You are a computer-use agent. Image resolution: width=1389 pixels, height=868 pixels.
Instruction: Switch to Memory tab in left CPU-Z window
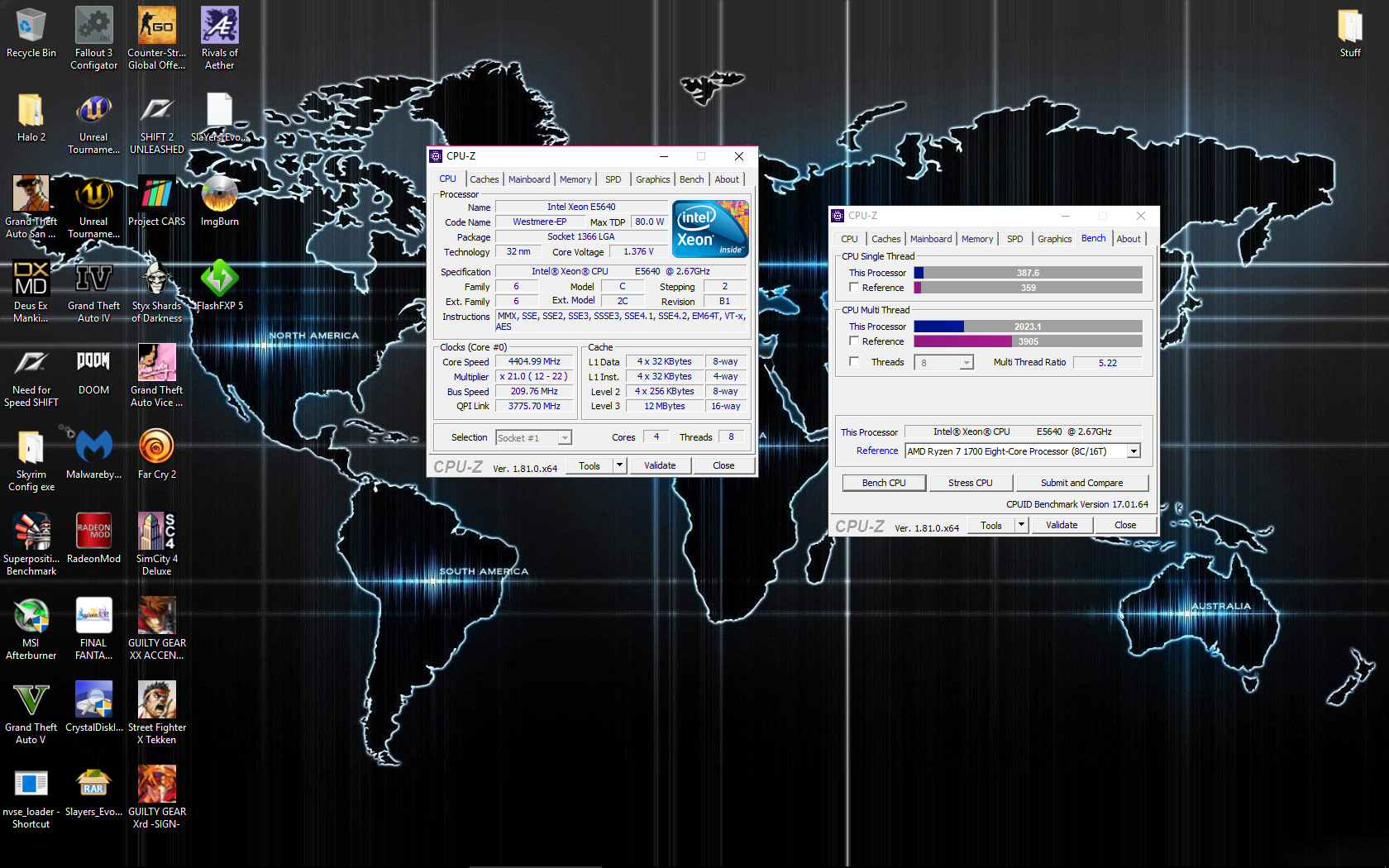click(575, 179)
